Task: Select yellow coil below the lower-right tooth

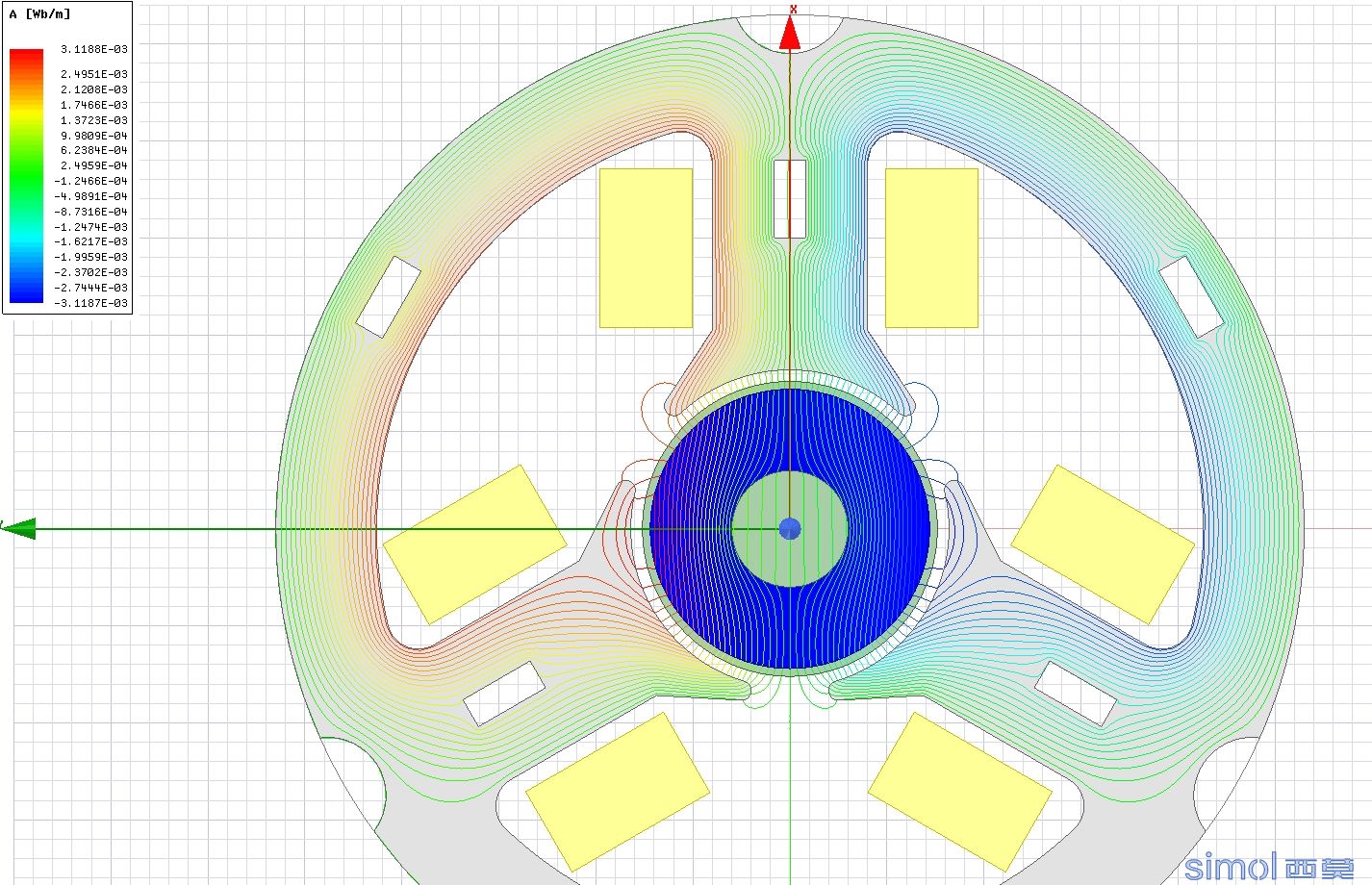Action: (960, 792)
